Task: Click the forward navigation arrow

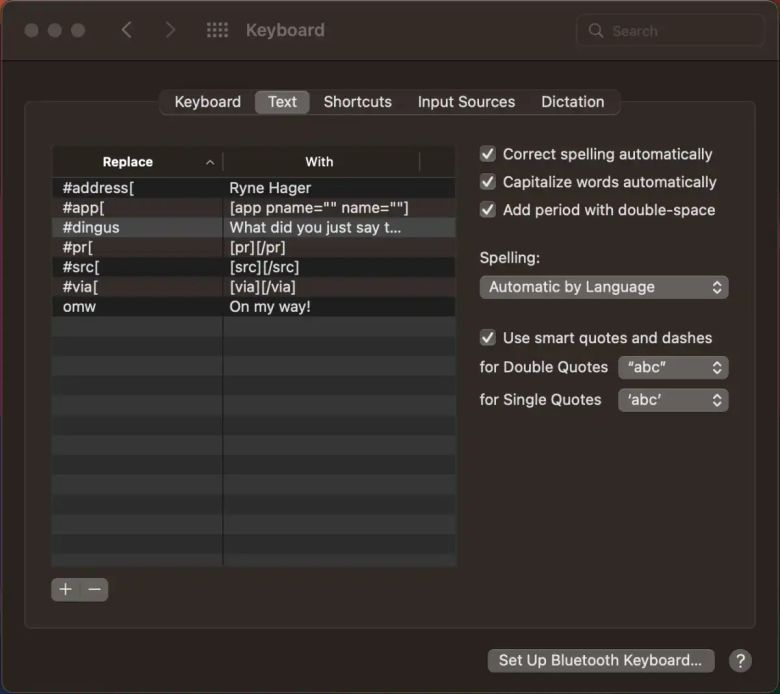Action: tap(170, 30)
